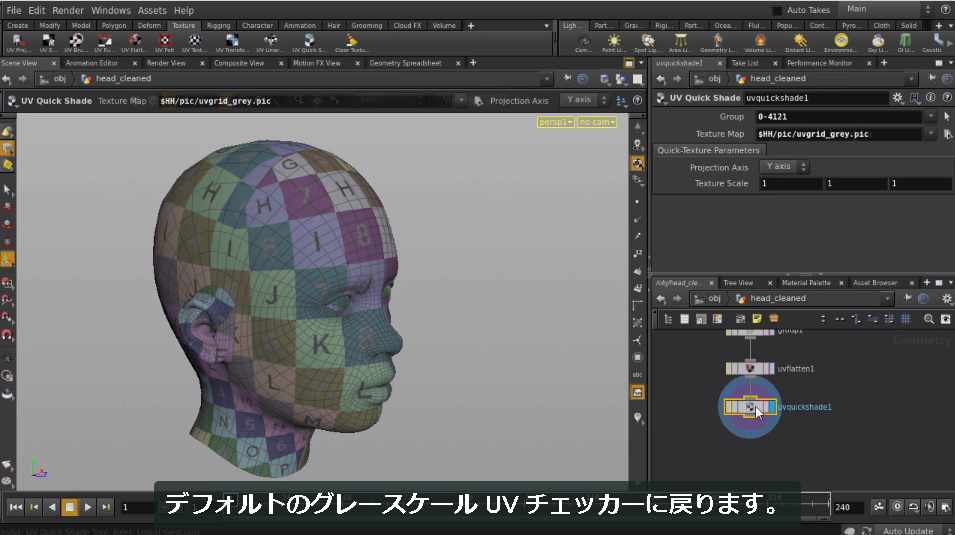Image resolution: width=955 pixels, height=535 pixels.
Task: Open the no cam camera dropdown
Action: (597, 122)
